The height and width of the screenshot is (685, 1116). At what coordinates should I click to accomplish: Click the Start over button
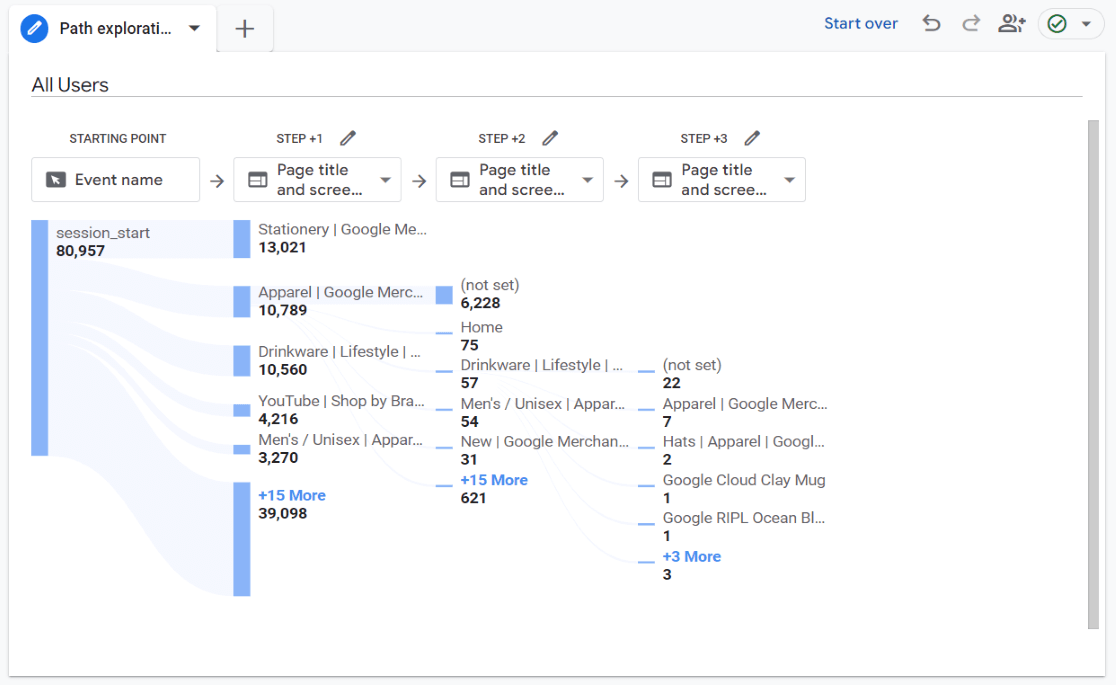pos(861,24)
